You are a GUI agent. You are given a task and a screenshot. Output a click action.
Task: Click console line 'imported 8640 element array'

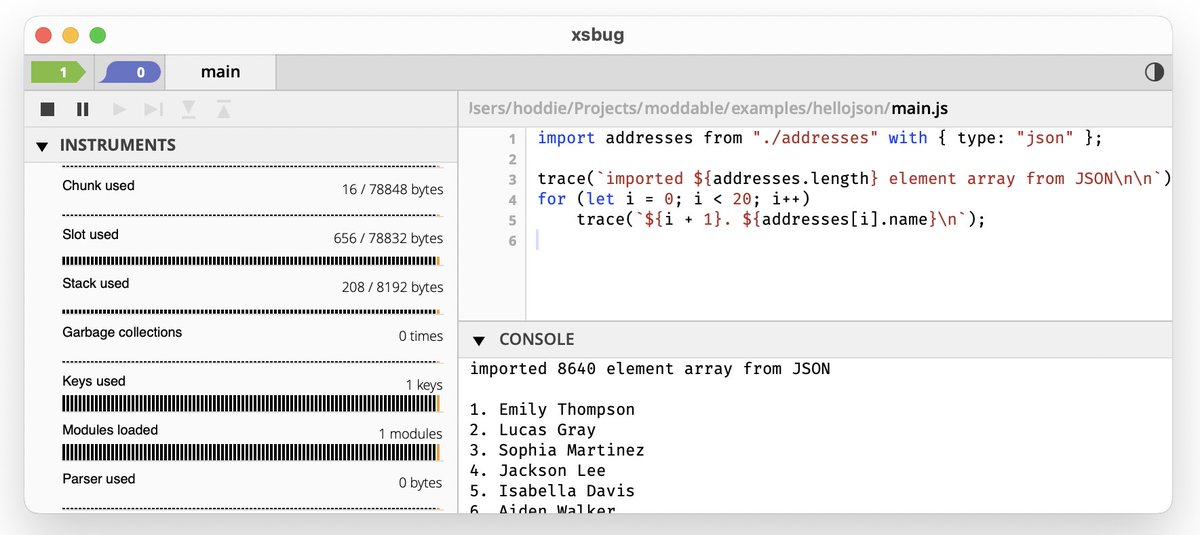click(650, 369)
